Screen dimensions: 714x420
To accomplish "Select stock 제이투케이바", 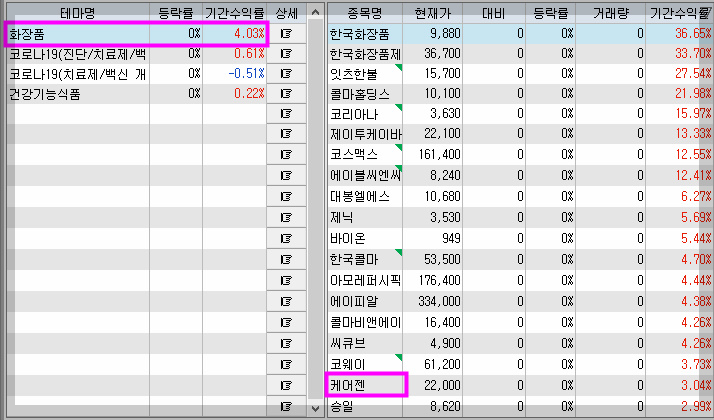I will pyautogui.click(x=365, y=134).
